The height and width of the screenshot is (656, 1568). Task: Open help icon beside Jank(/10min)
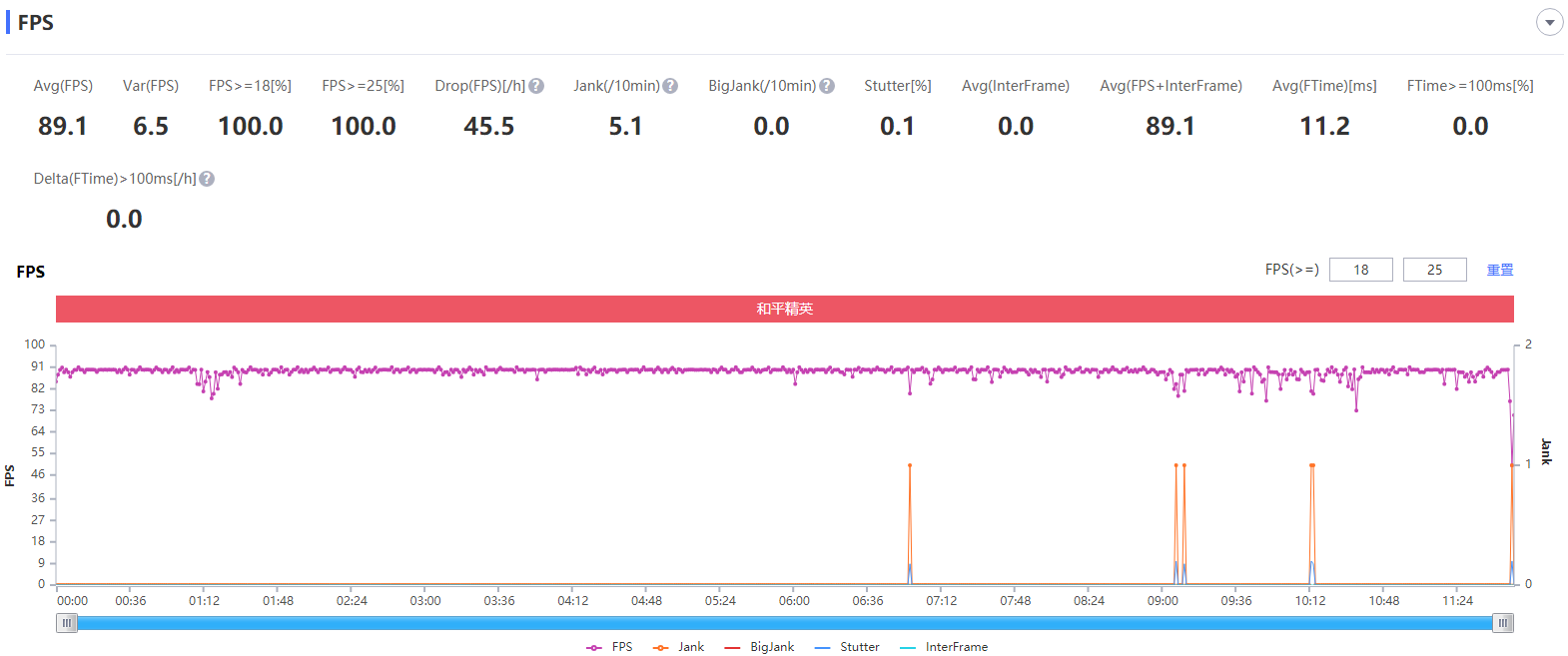point(670,86)
